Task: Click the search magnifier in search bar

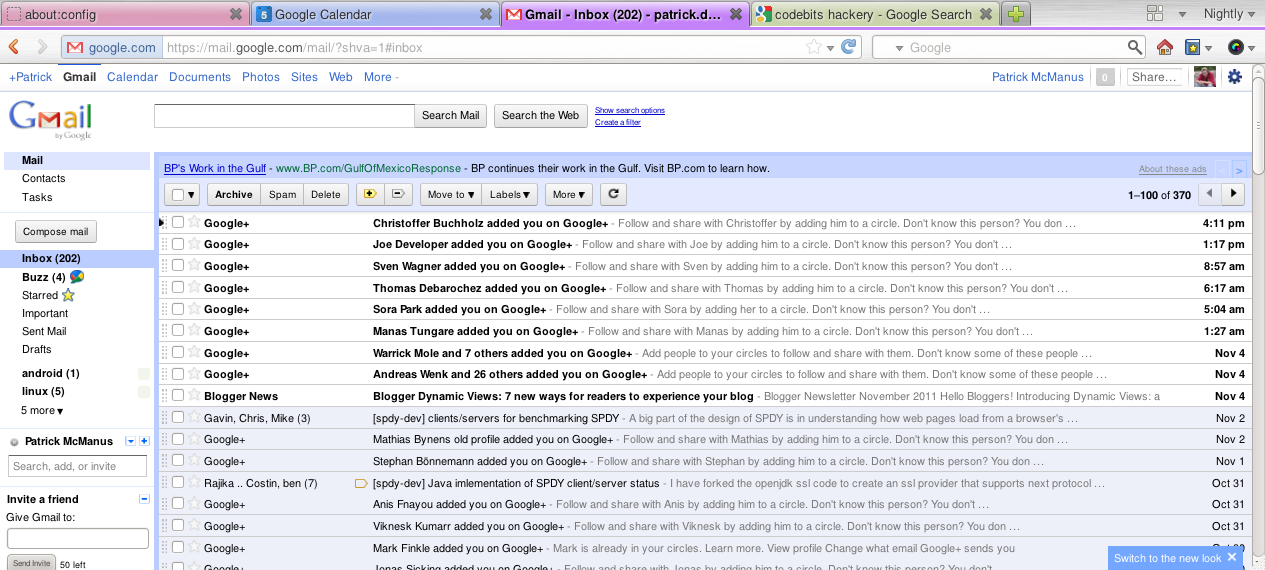Action: pos(1135,47)
